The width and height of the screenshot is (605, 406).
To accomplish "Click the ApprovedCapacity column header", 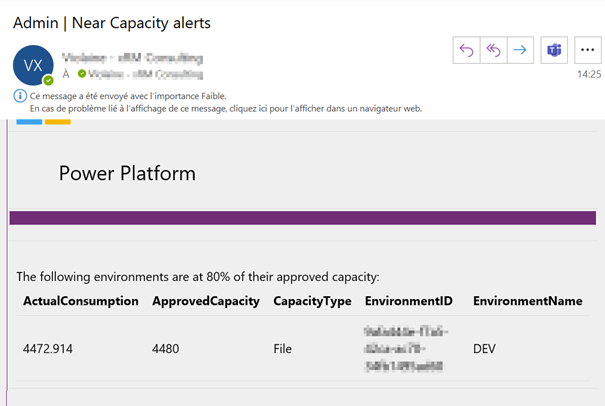I will tap(206, 301).
